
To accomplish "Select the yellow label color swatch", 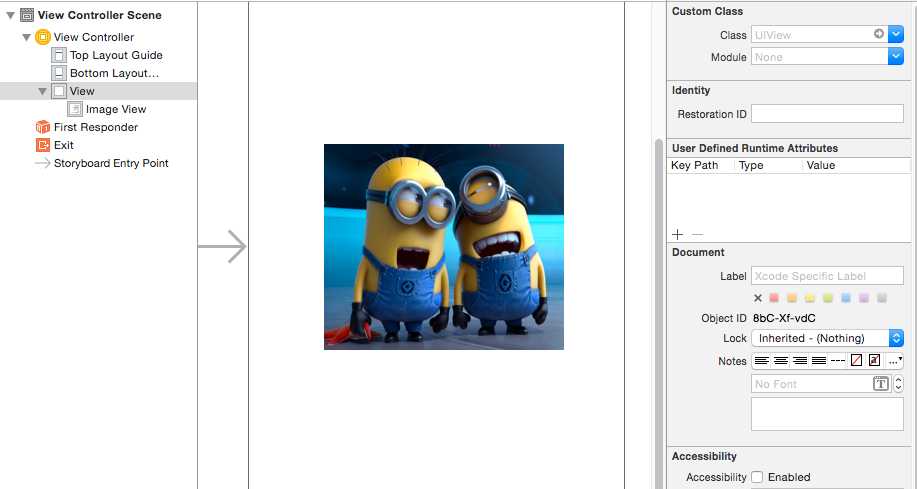I will click(810, 298).
